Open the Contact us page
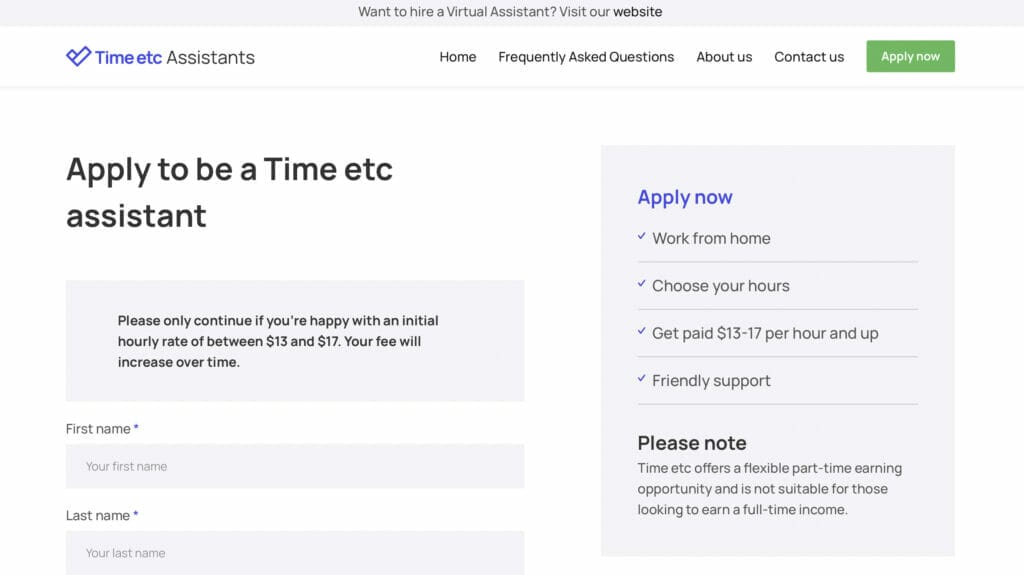 click(x=809, y=57)
